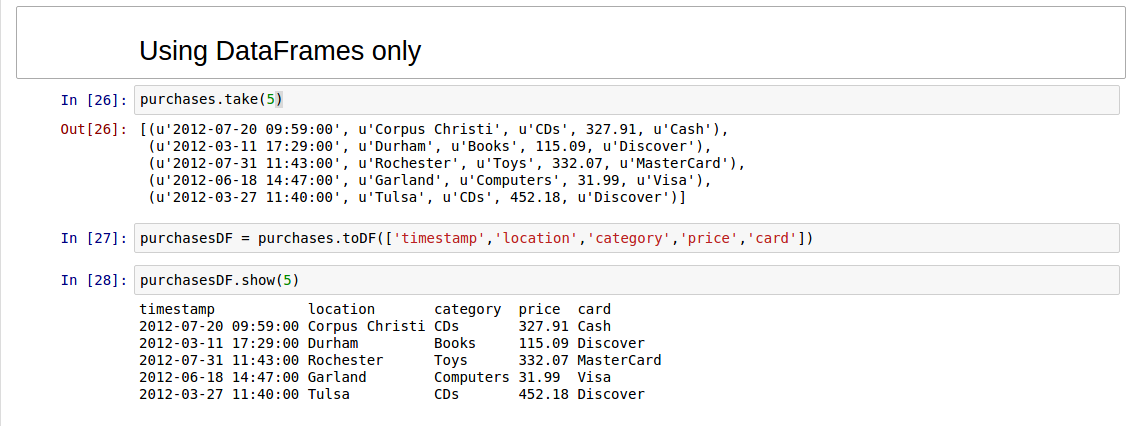The height and width of the screenshot is (426, 1134).
Task: Click the 452.18 price in table output
Action: 544,395
